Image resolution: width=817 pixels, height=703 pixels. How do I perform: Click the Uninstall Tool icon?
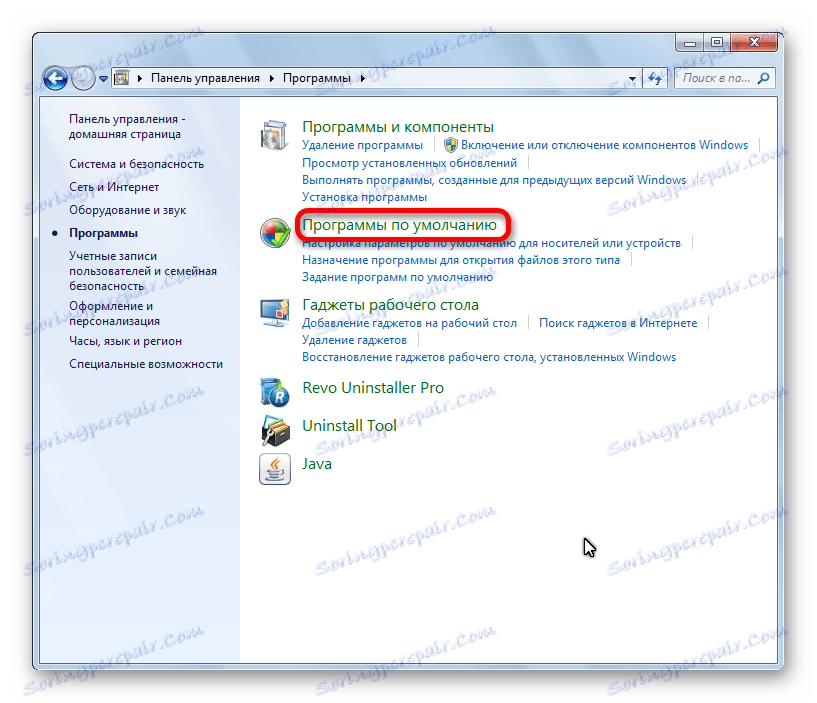[275, 430]
